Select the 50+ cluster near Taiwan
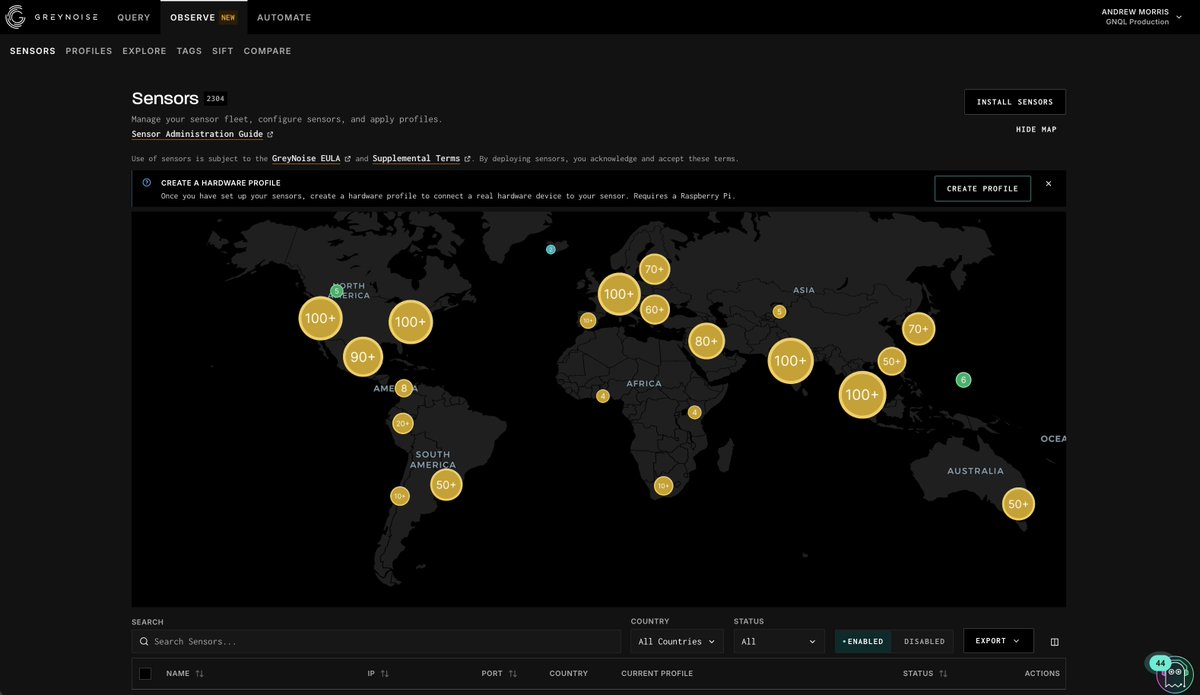This screenshot has height=695, width=1200. coord(891,361)
